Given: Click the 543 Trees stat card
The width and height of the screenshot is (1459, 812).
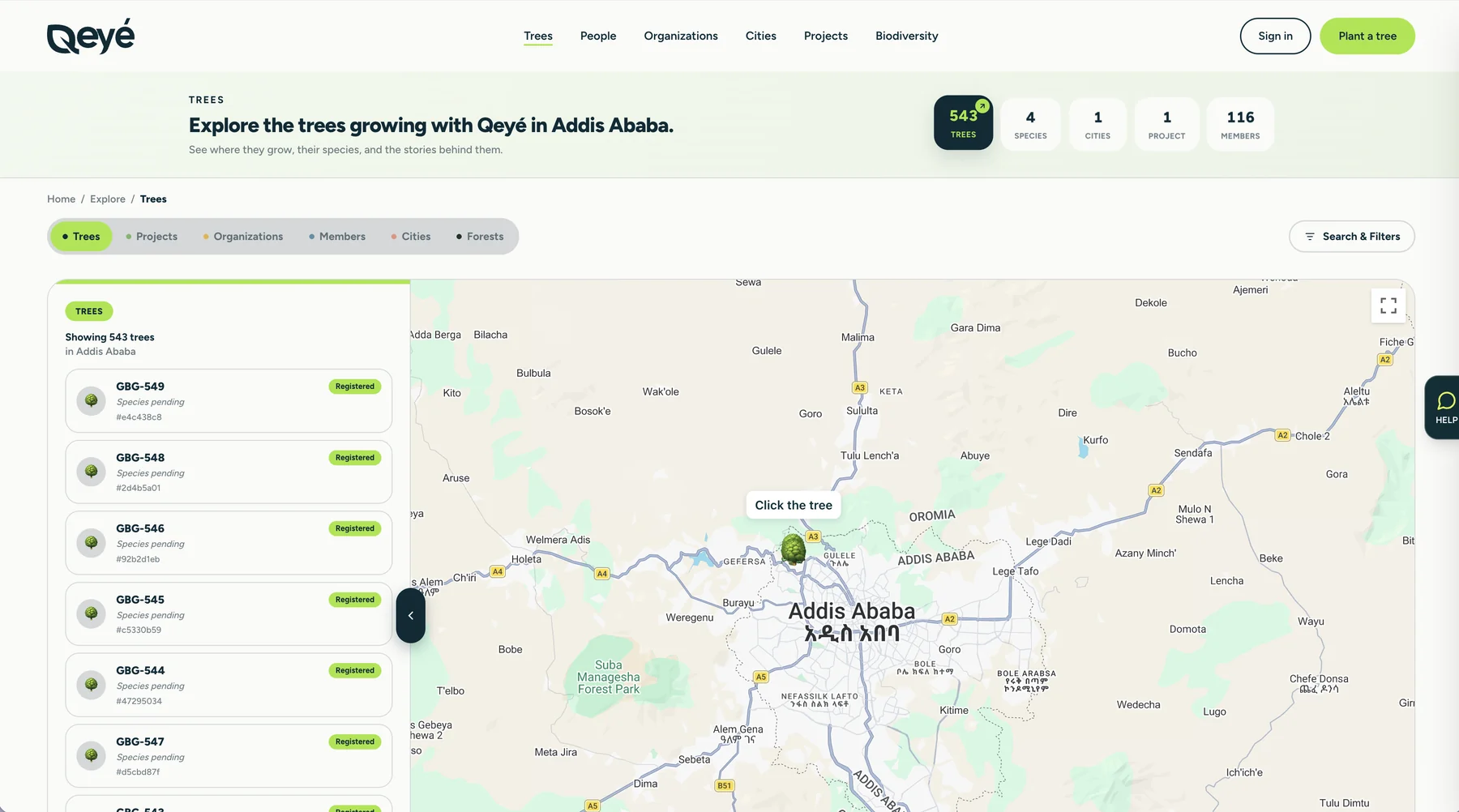Looking at the screenshot, I should coord(963,123).
